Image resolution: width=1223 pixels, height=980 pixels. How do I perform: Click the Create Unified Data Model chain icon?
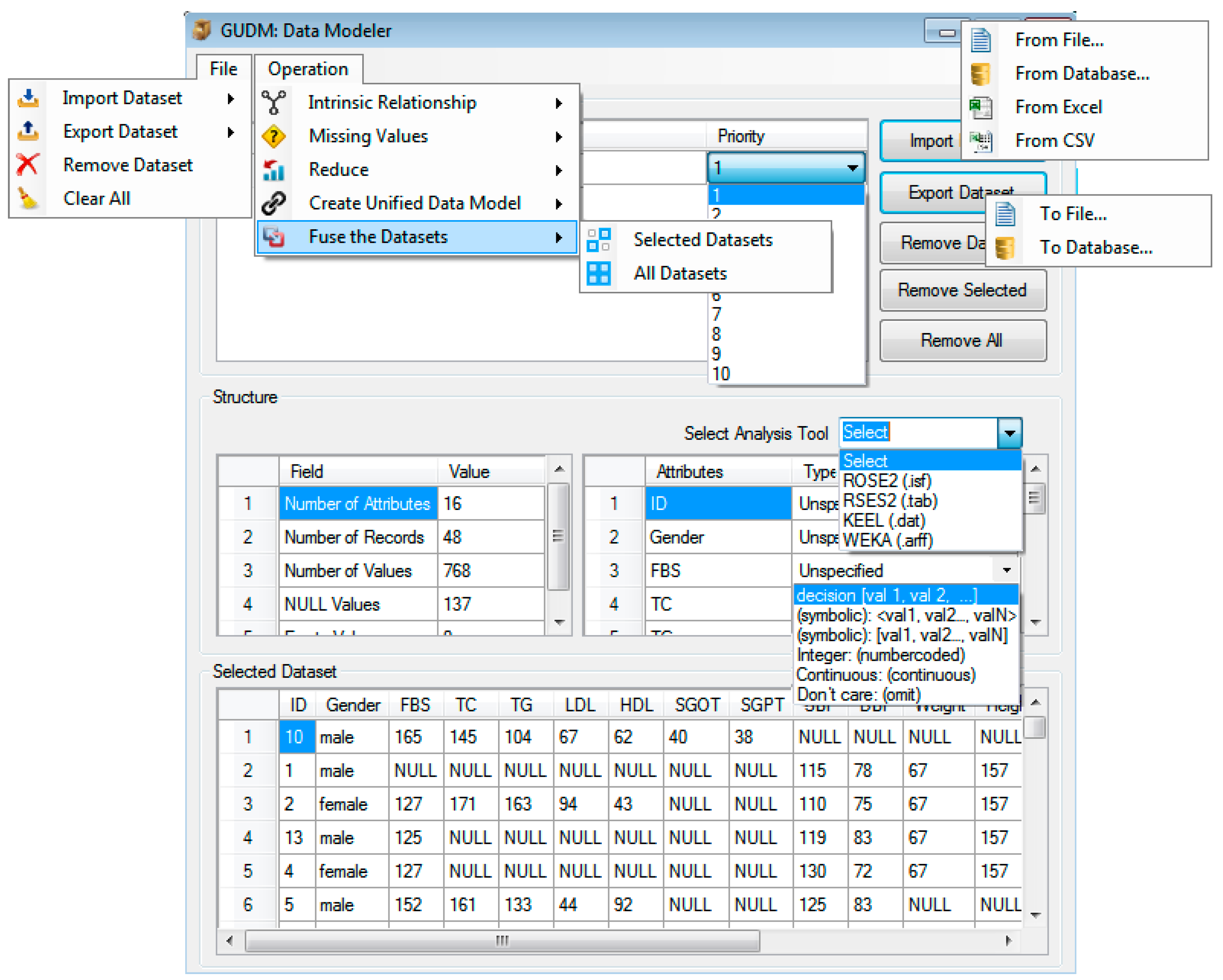click(x=274, y=203)
